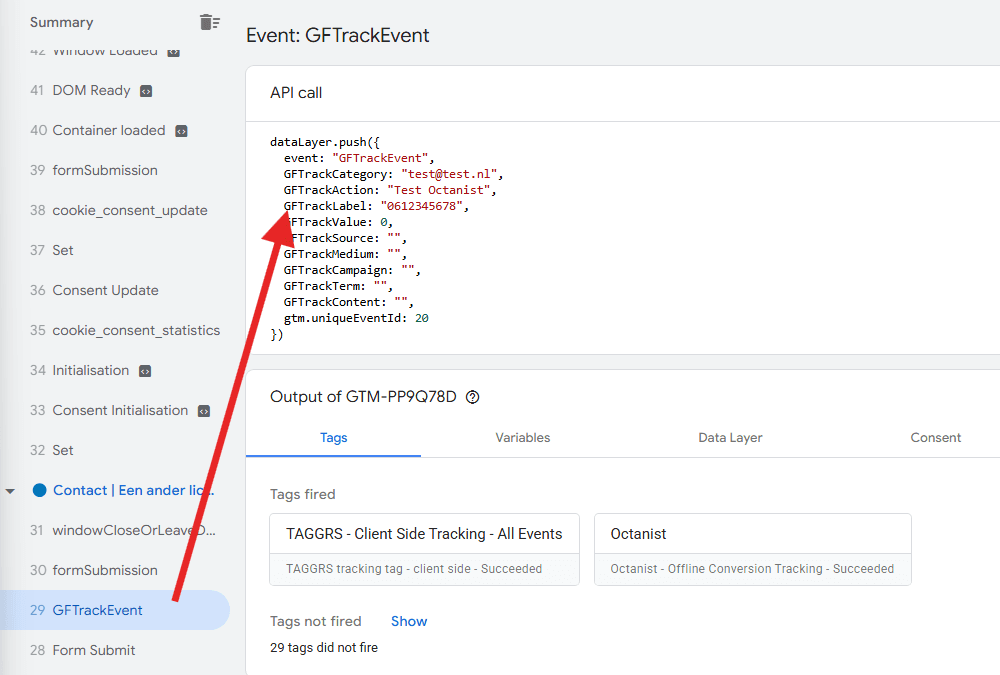
Task: Select event 39 formSubmission
Action: [x=115, y=170]
